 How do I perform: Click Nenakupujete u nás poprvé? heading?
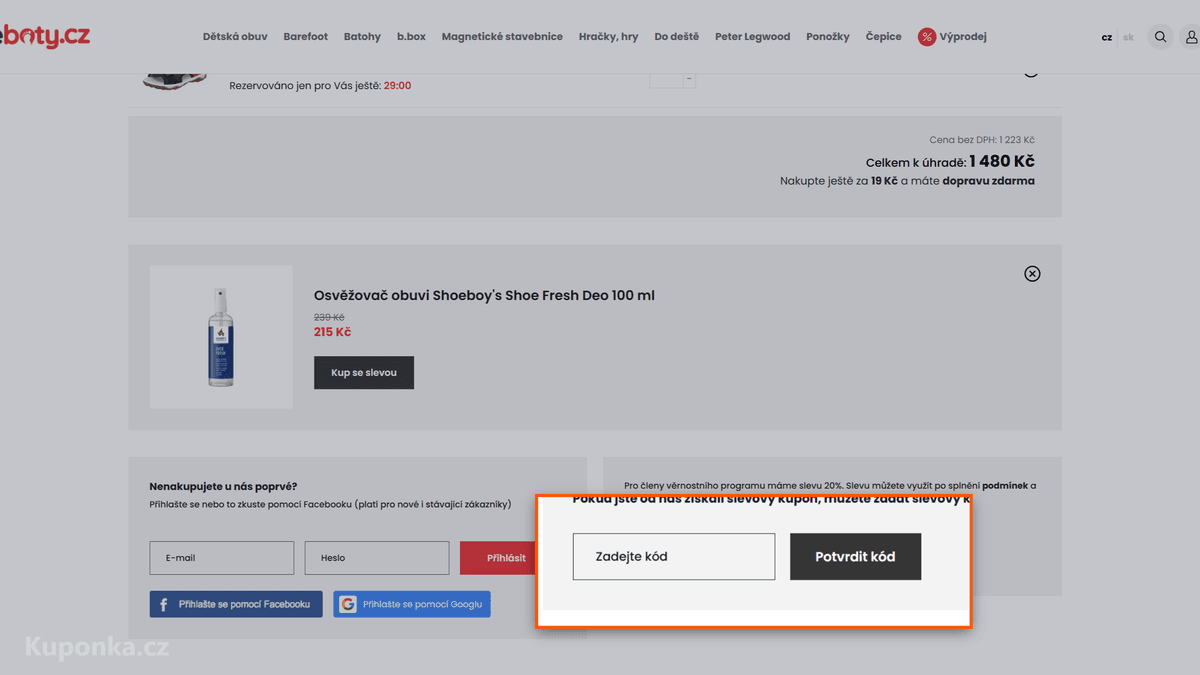[x=223, y=486]
